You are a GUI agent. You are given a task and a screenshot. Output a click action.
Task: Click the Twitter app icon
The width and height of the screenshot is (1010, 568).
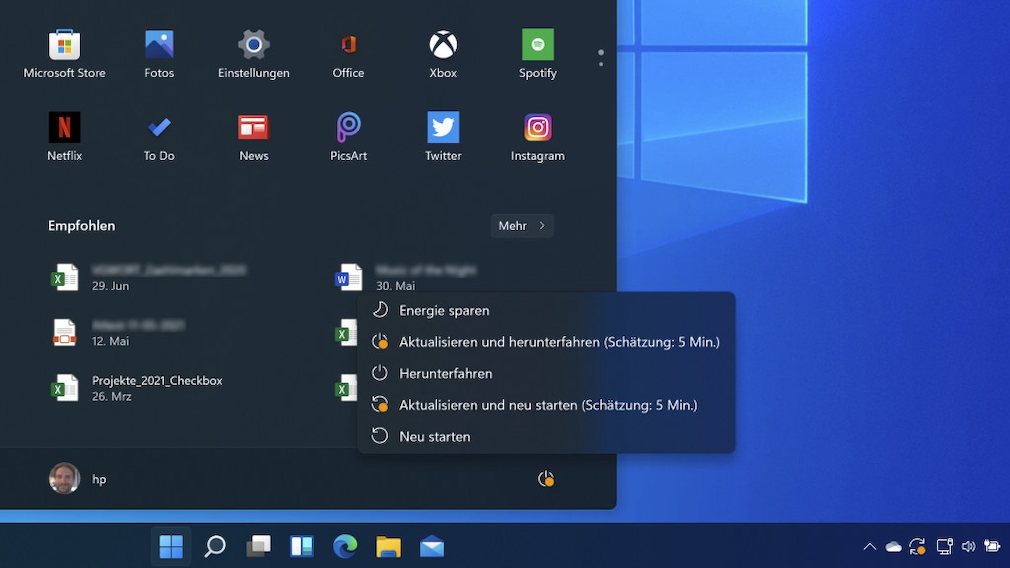pos(443,137)
